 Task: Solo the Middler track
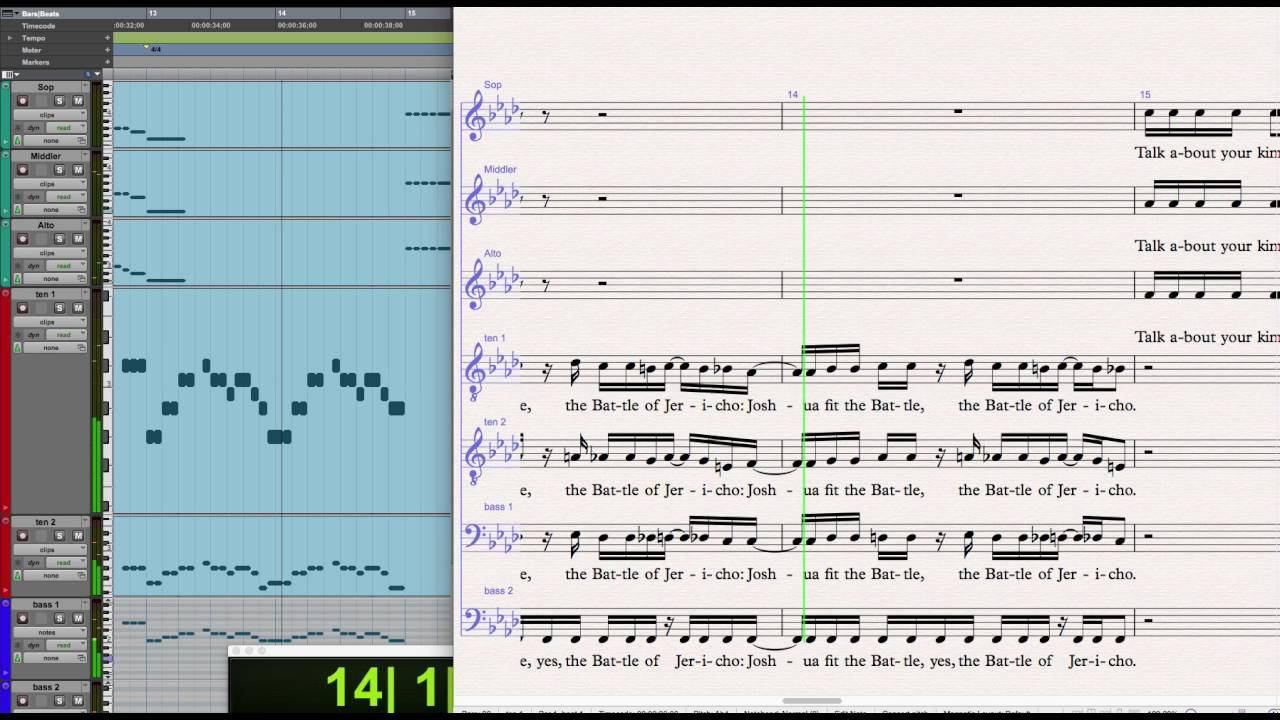pos(59,170)
